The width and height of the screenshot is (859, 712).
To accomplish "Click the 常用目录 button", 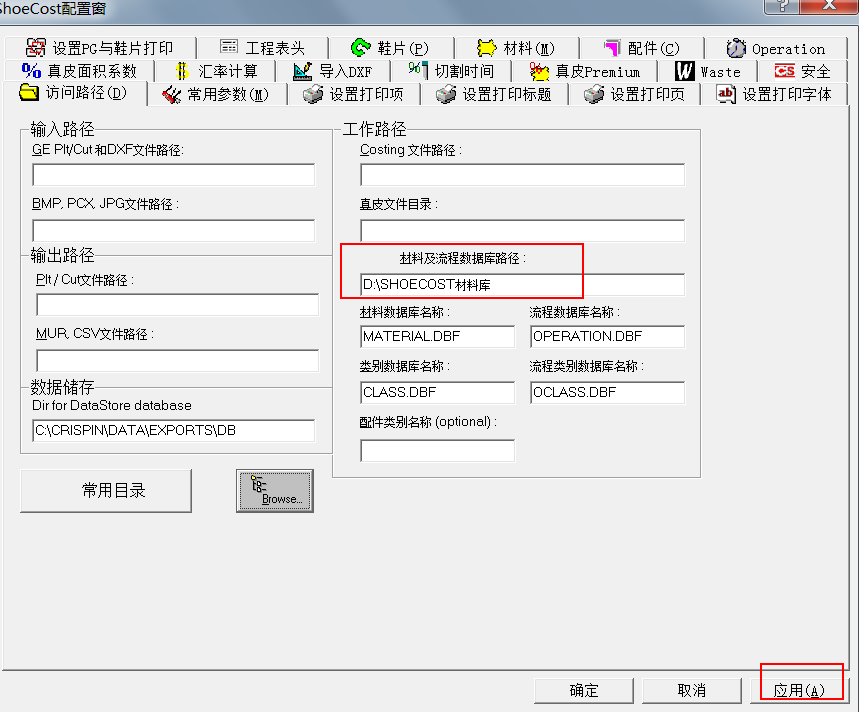I will (106, 490).
